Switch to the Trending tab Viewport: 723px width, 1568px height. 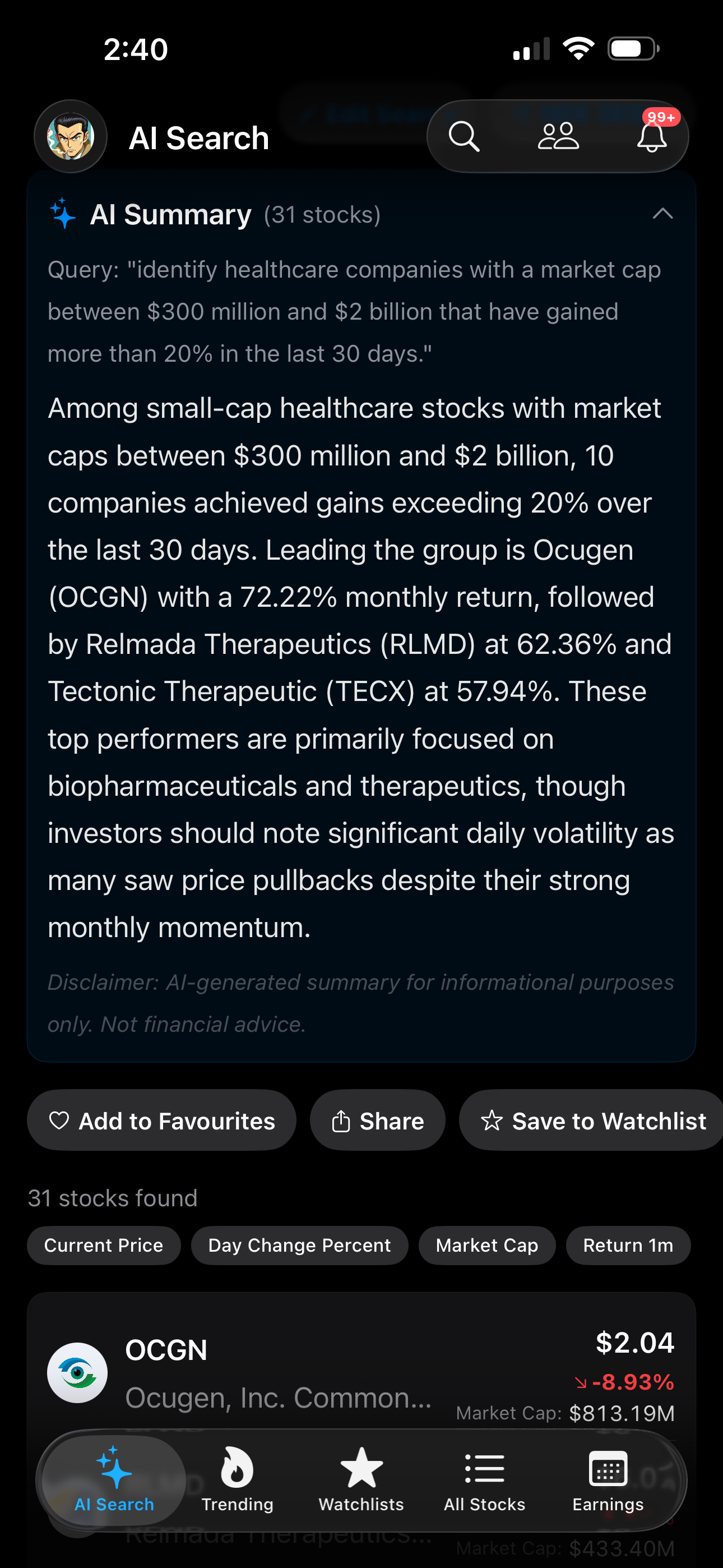click(x=237, y=1481)
